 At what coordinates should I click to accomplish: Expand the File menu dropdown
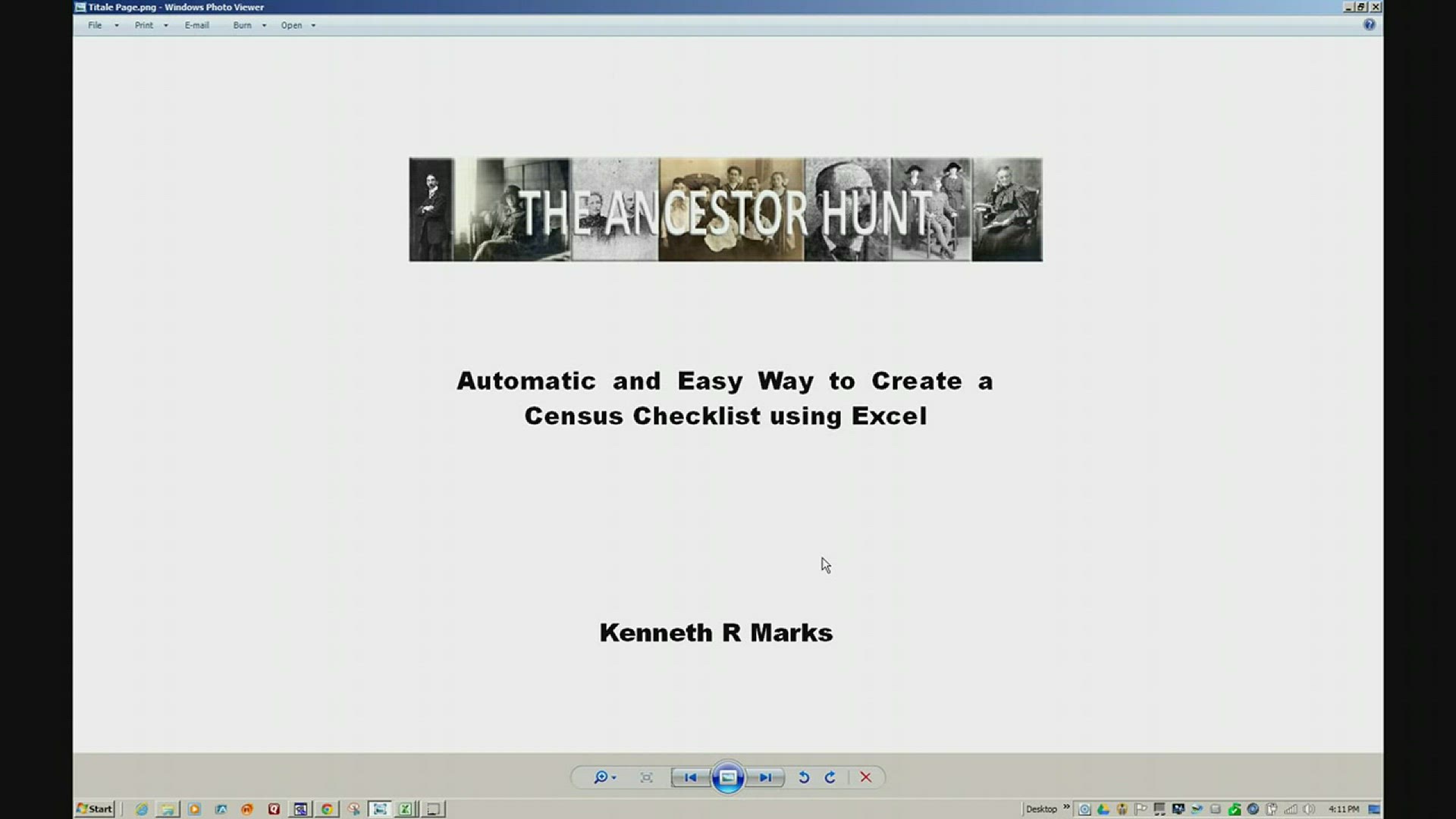tap(116, 25)
